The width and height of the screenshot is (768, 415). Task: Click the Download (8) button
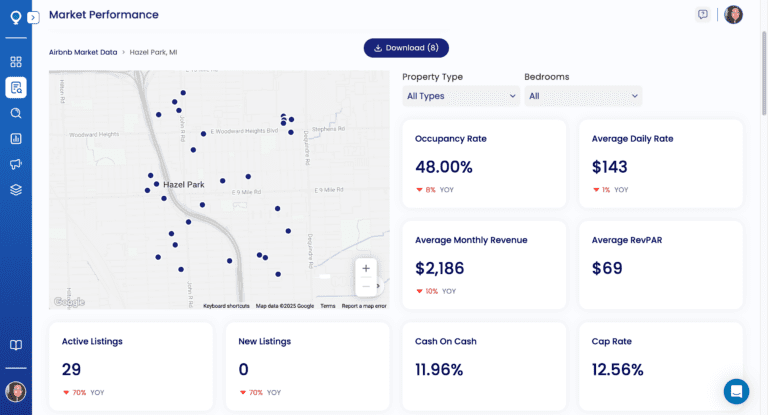coord(406,48)
